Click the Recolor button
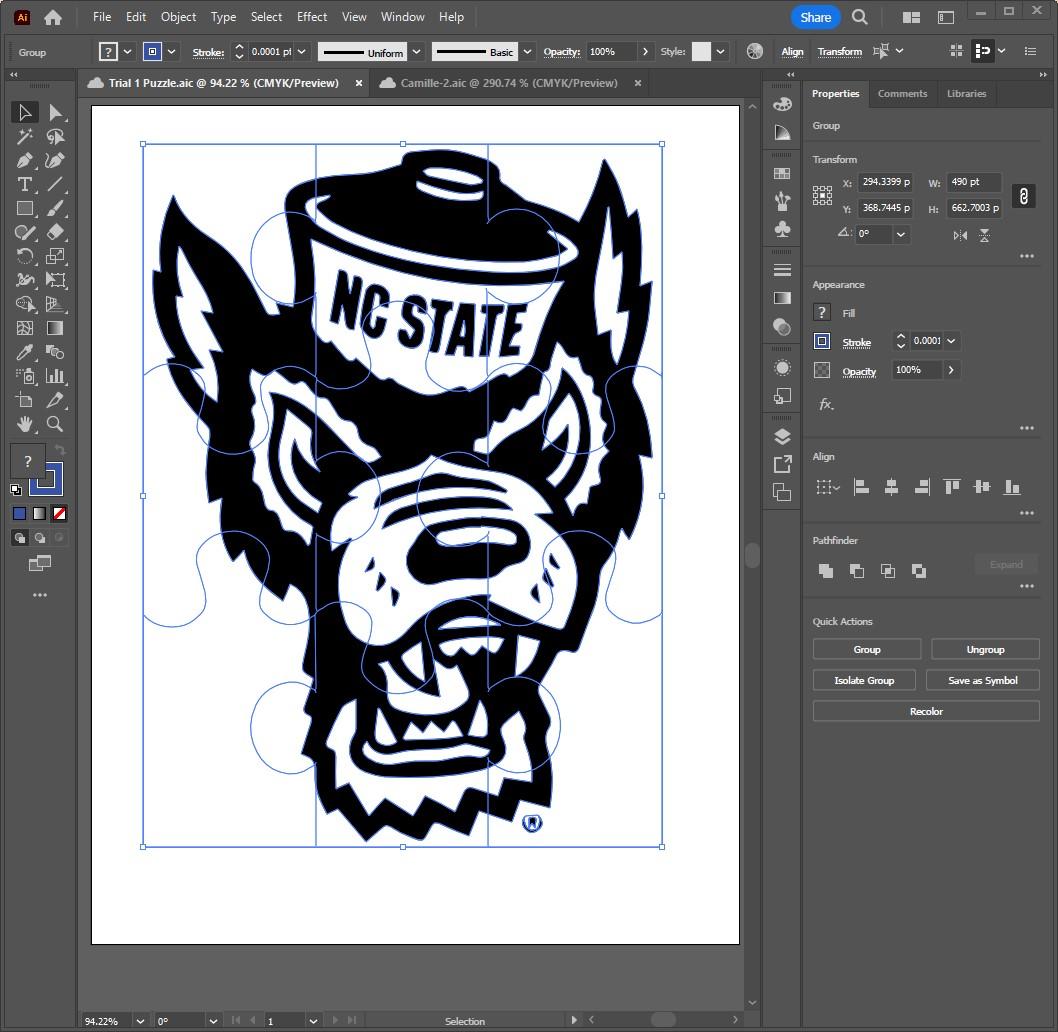 pos(926,711)
